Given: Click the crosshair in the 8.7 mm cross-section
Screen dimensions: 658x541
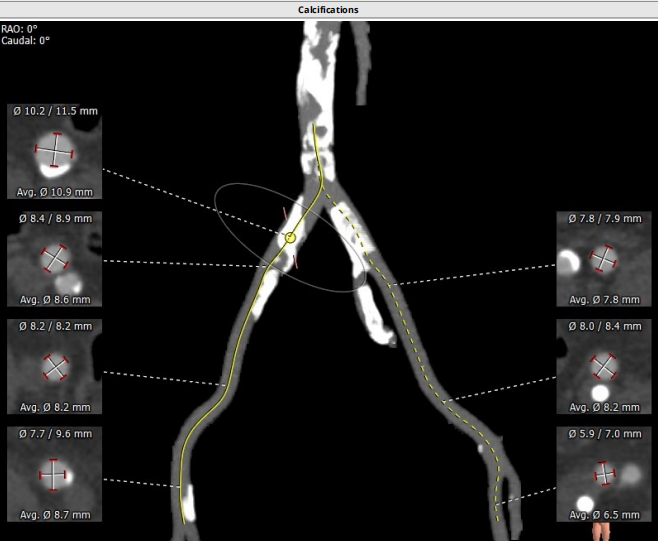Looking at the screenshot, I should (x=55, y=474).
